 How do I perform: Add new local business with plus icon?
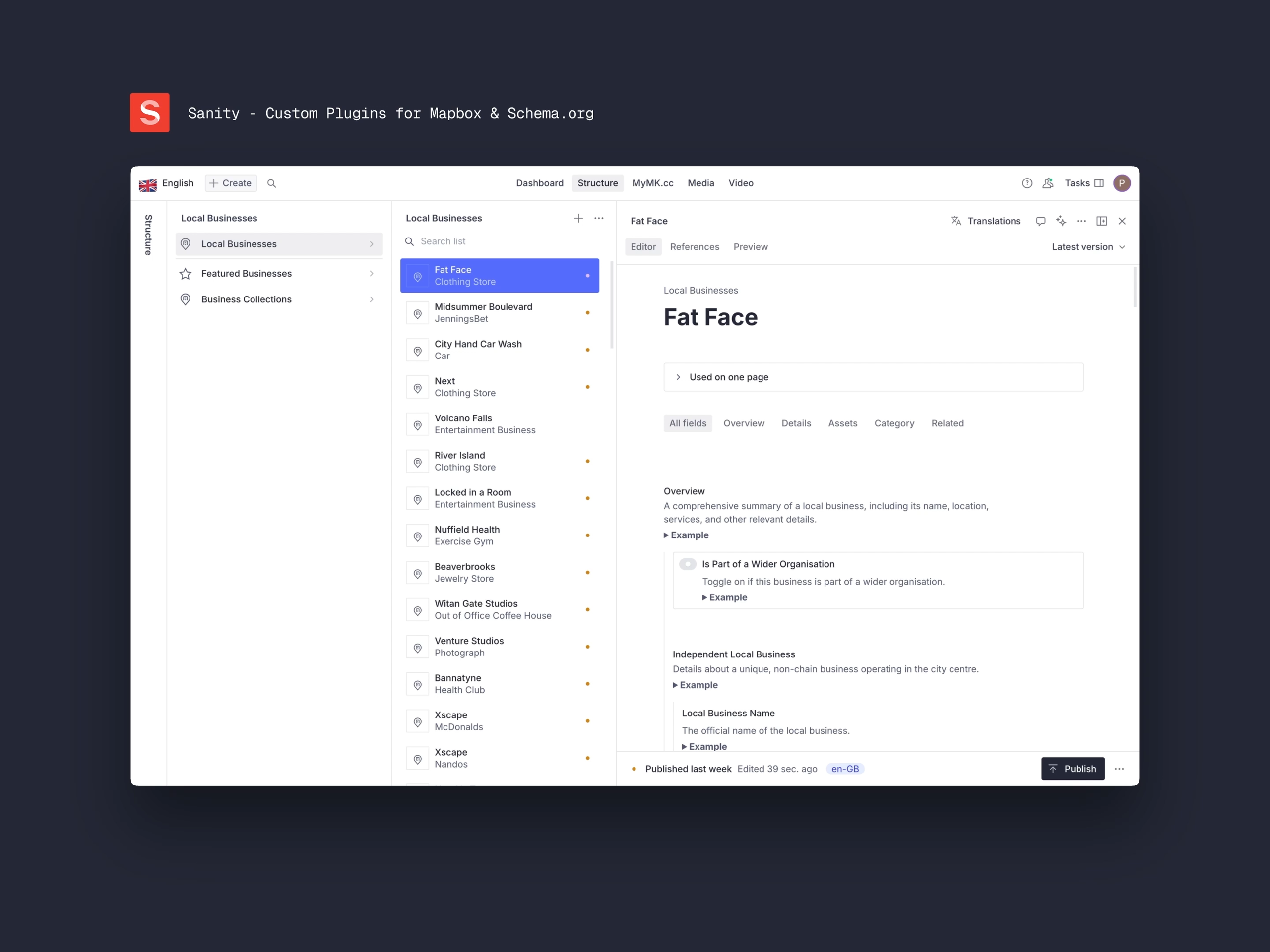click(x=578, y=218)
